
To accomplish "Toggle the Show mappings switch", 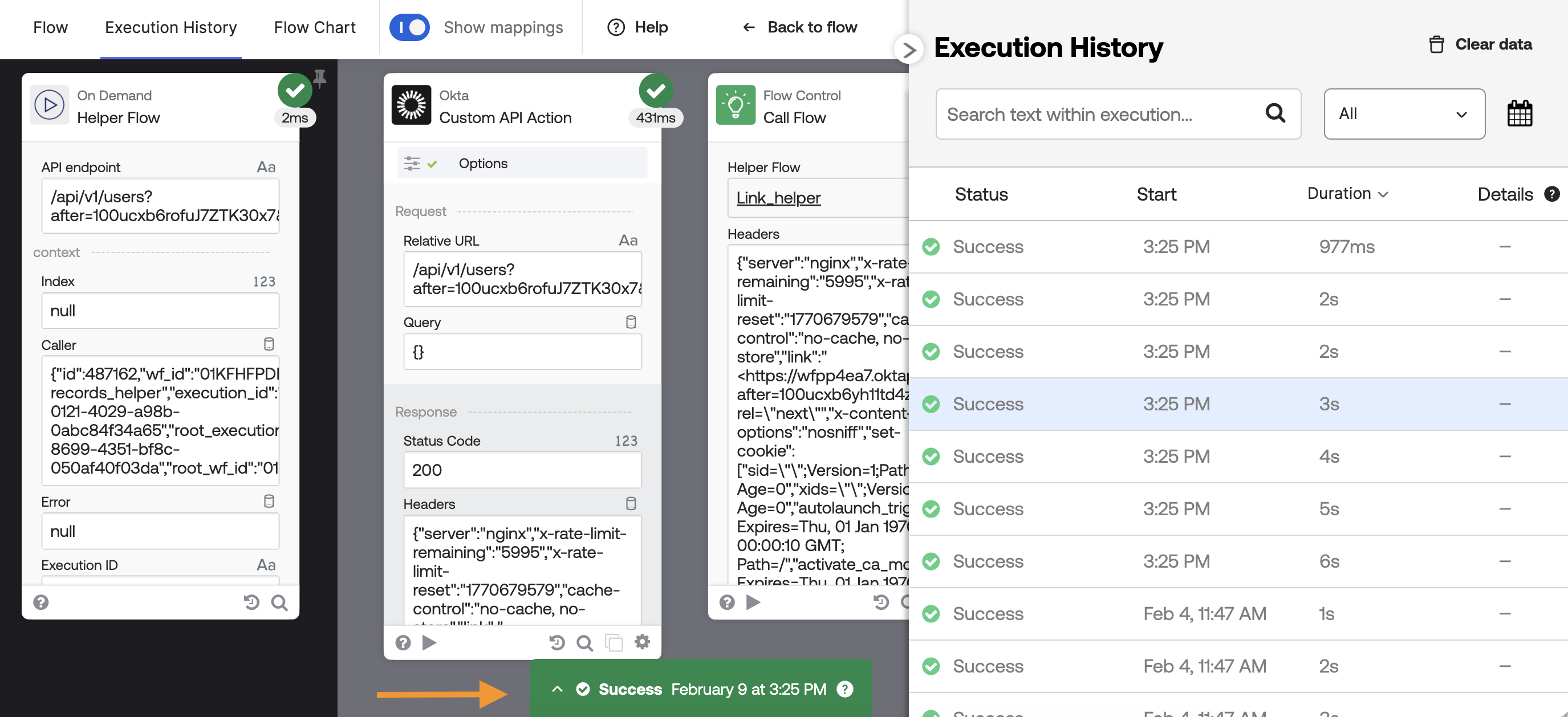I will coord(409,27).
